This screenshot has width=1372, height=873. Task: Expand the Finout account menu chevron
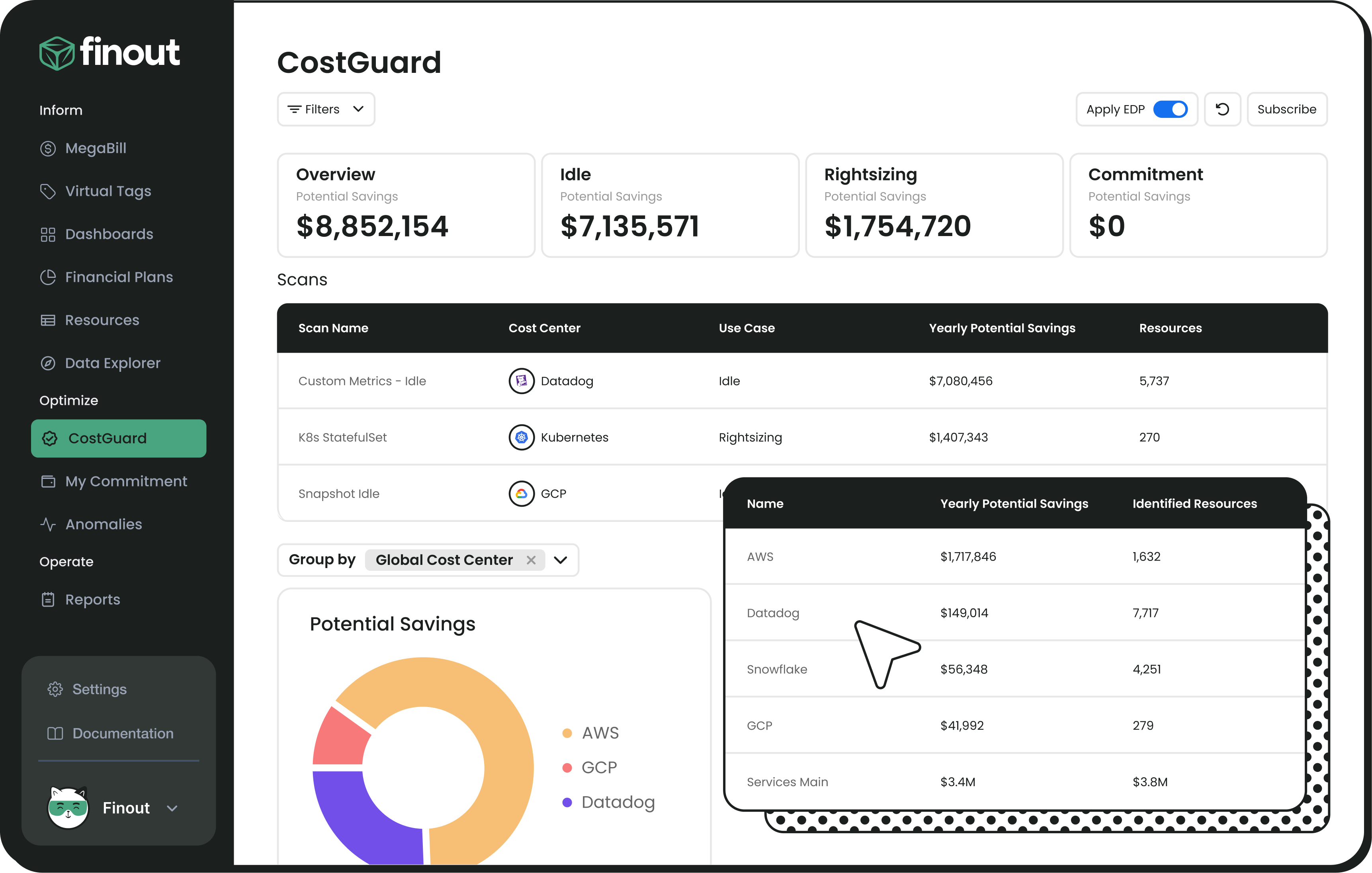pyautogui.click(x=172, y=809)
